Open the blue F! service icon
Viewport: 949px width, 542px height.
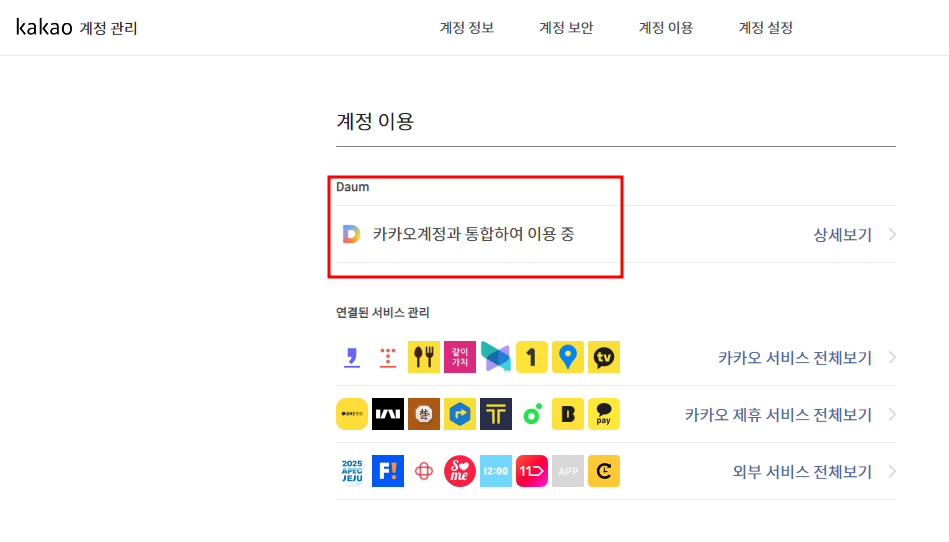[x=388, y=471]
